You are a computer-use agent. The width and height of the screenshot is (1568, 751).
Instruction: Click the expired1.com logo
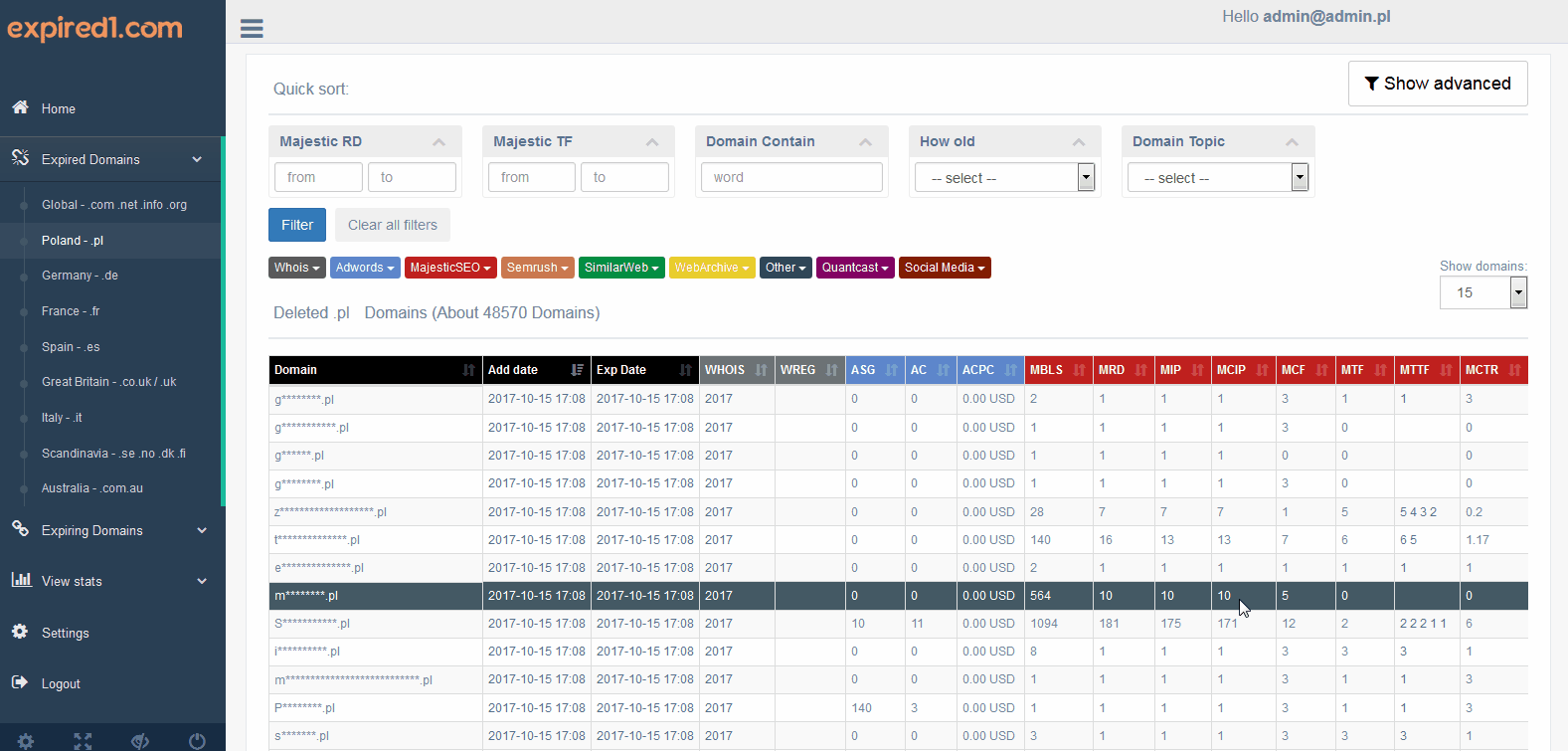pyautogui.click(x=94, y=28)
